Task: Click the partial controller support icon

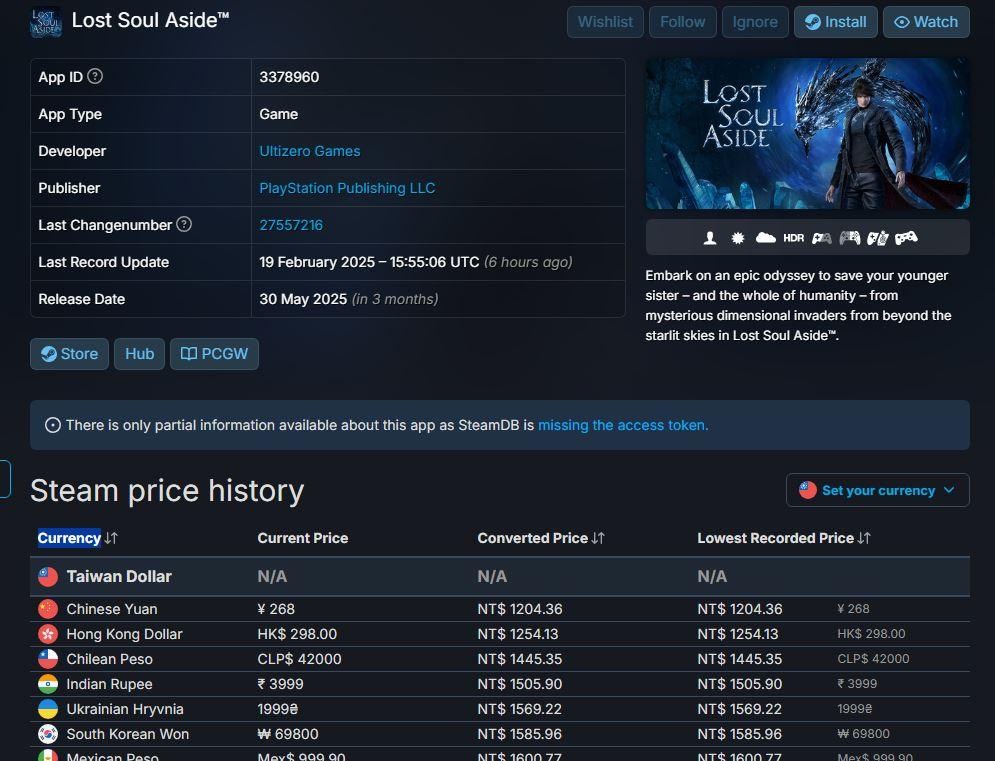Action: (822, 238)
